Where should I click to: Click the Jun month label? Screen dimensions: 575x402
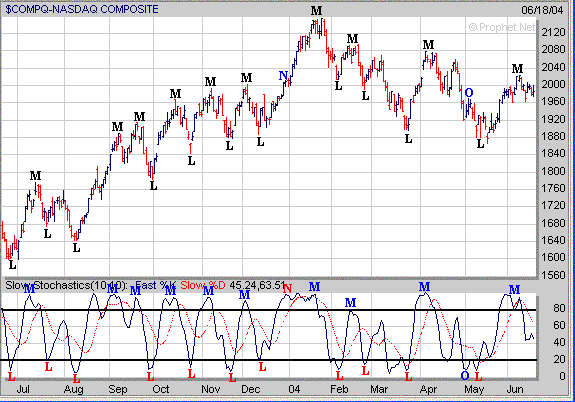(x=515, y=389)
